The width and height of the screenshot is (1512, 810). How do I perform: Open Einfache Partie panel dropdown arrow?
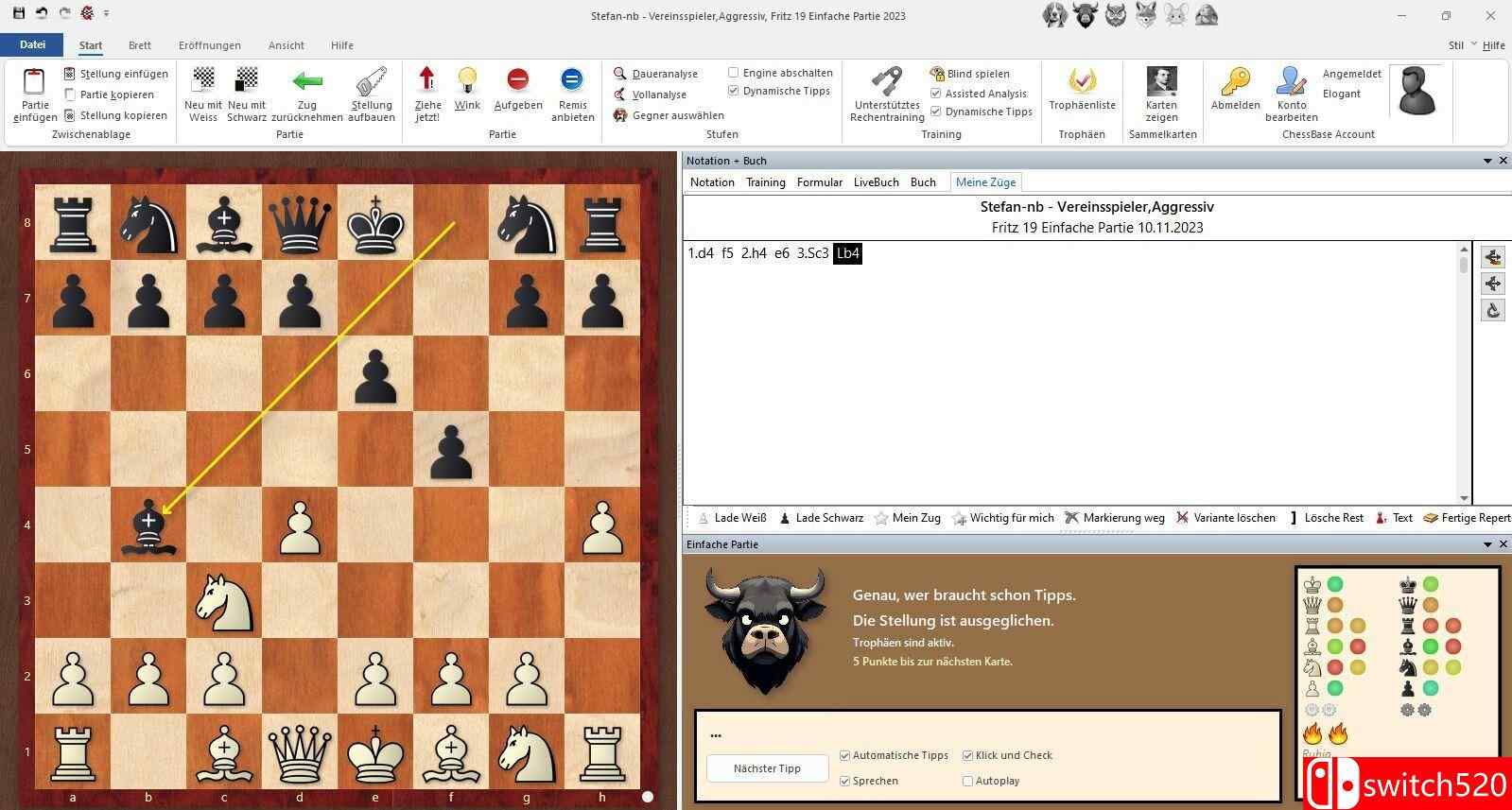1487,544
